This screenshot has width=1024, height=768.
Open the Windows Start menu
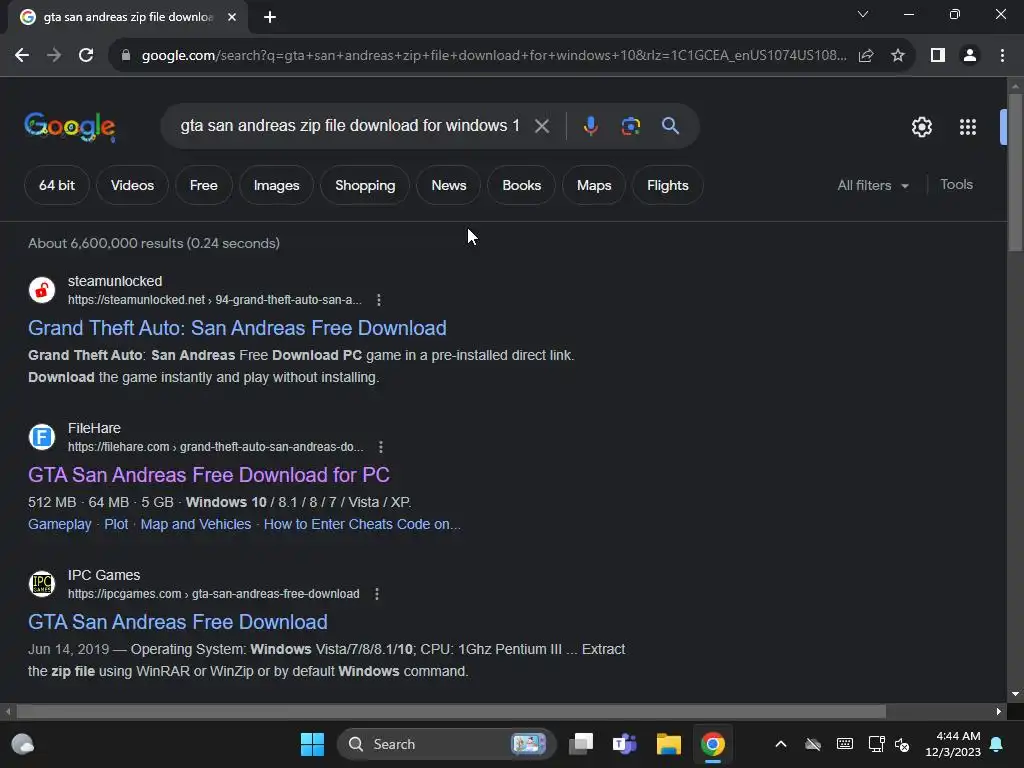tap(312, 744)
